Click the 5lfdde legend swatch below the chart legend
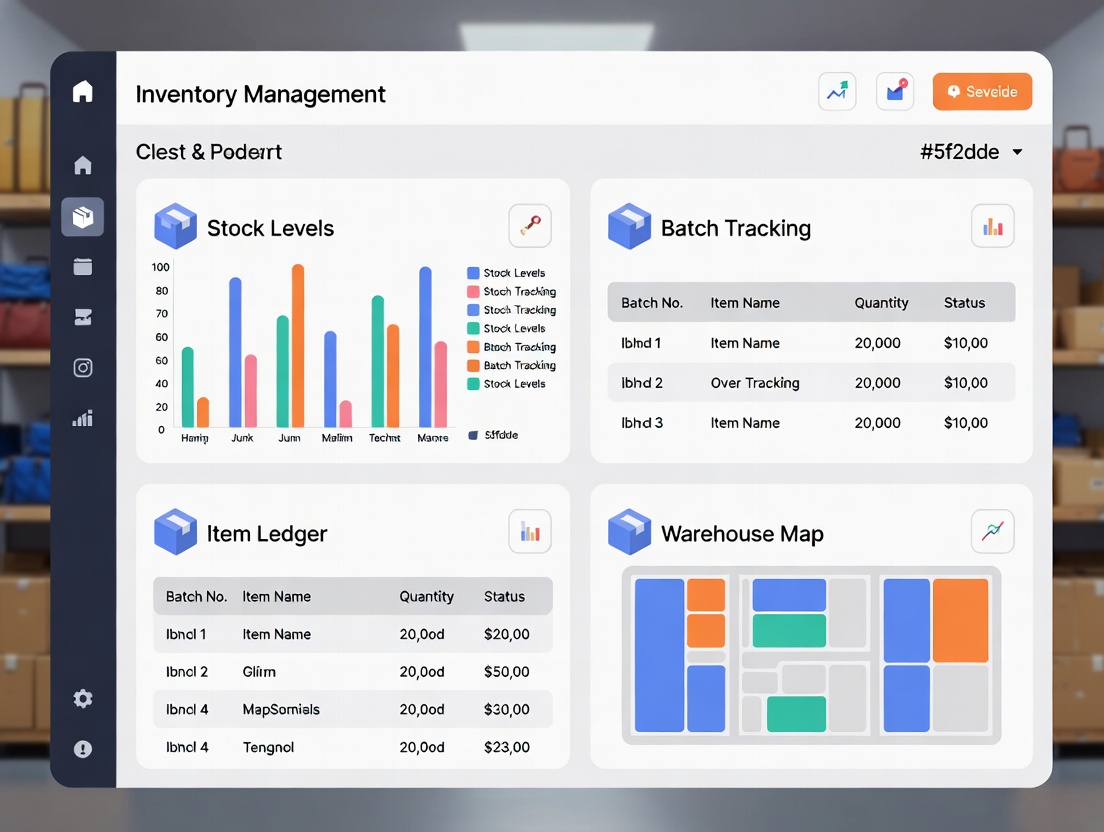1104x832 pixels. 473,435
